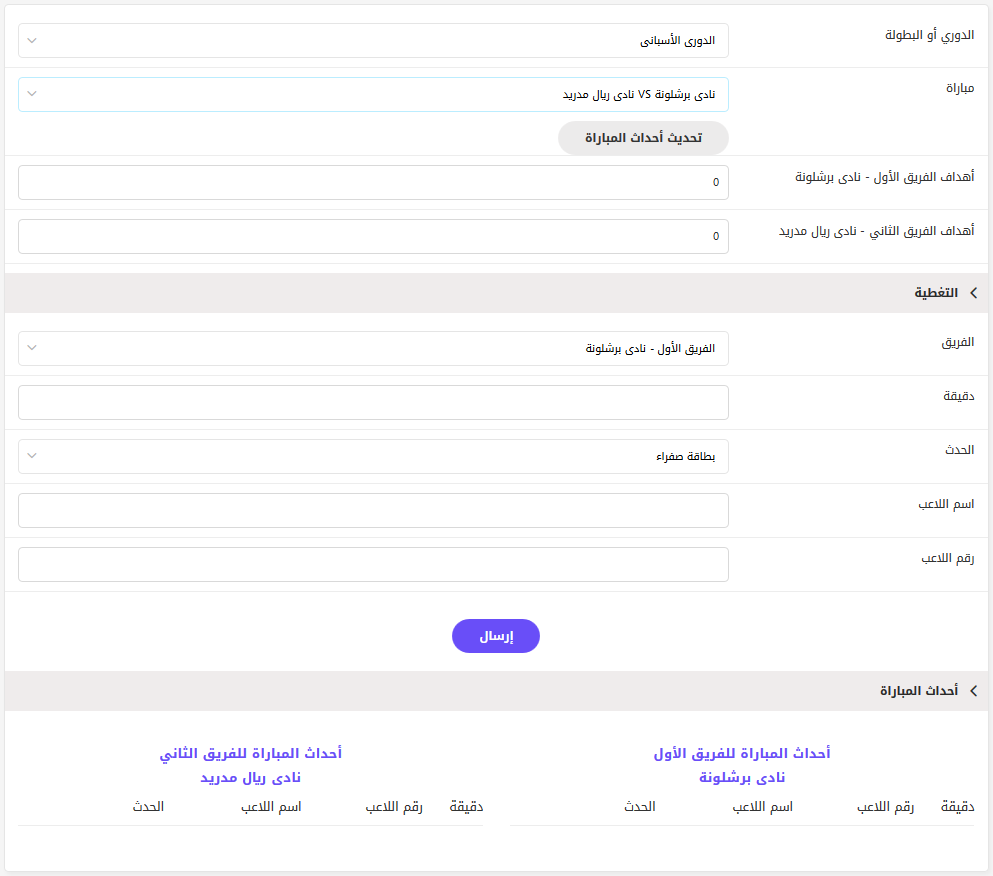Click the دقيقة header in Real Madrid table
Viewport: 993px width, 876px height.
pos(466,806)
